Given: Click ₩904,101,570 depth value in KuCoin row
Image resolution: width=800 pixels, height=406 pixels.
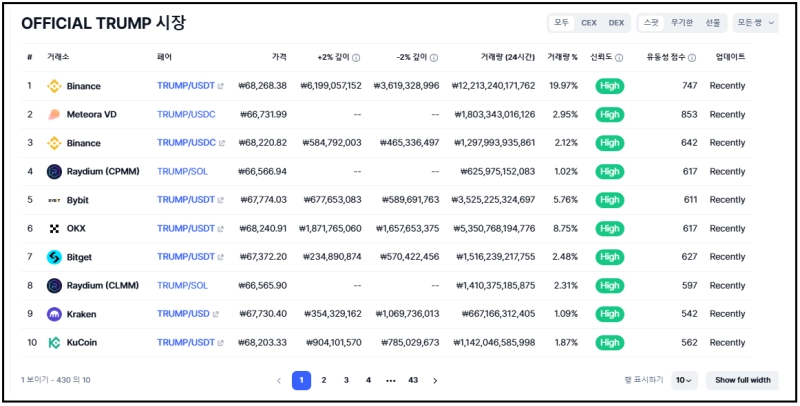Looking at the screenshot, I should [334, 343].
